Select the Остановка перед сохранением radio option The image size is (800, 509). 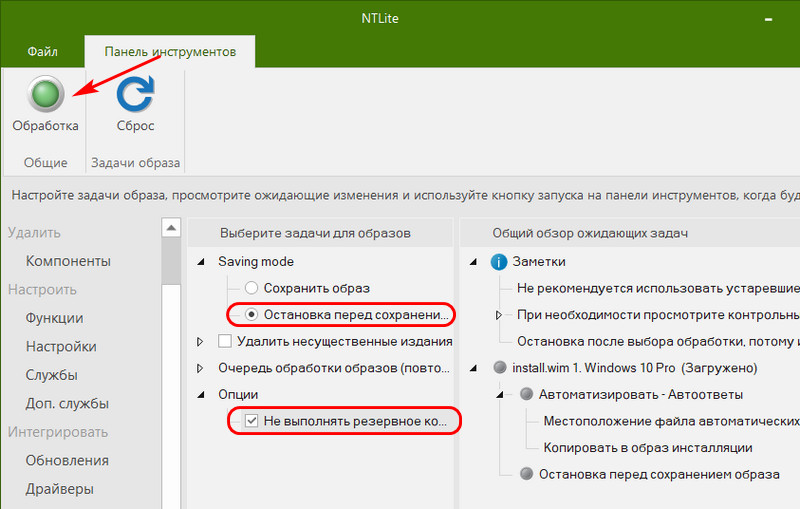251,314
